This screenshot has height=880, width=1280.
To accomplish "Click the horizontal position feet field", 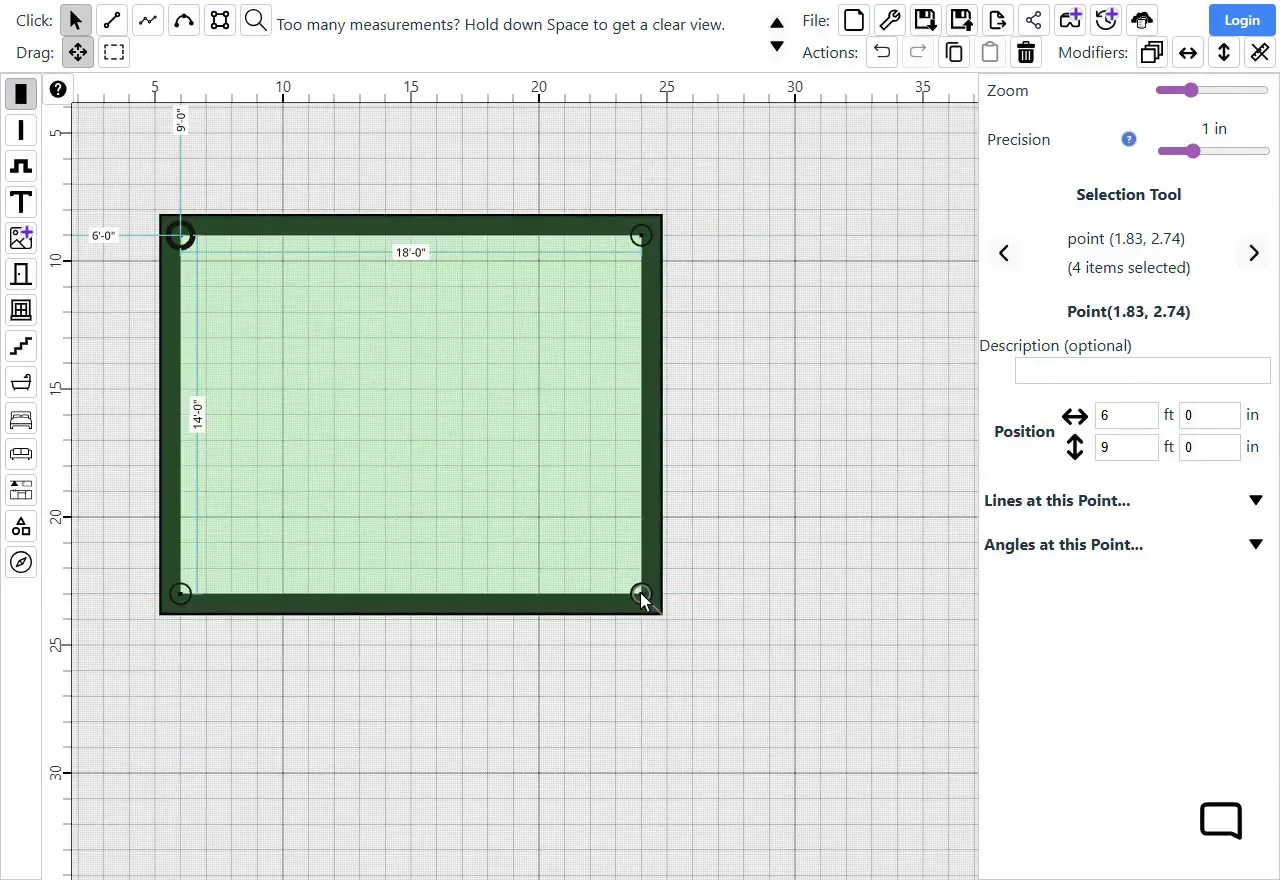I will point(1127,415).
